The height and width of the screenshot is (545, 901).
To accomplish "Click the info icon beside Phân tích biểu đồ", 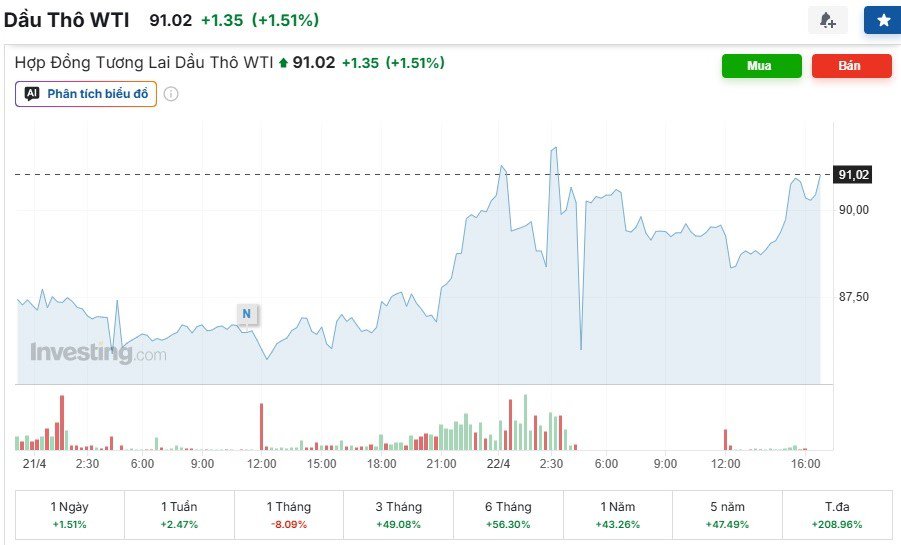I will (x=171, y=94).
